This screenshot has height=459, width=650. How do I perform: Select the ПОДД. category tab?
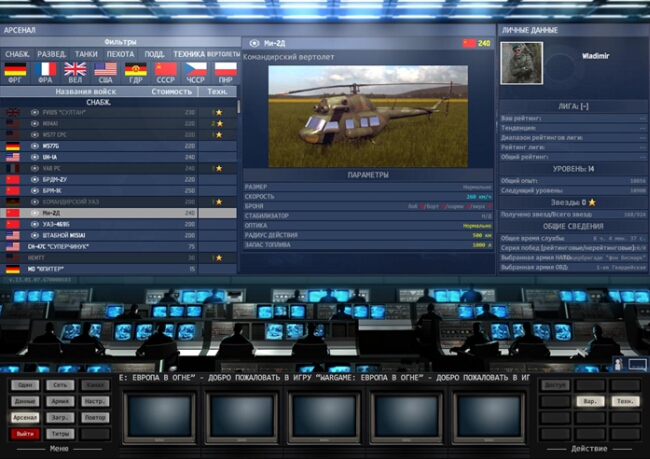click(x=154, y=54)
